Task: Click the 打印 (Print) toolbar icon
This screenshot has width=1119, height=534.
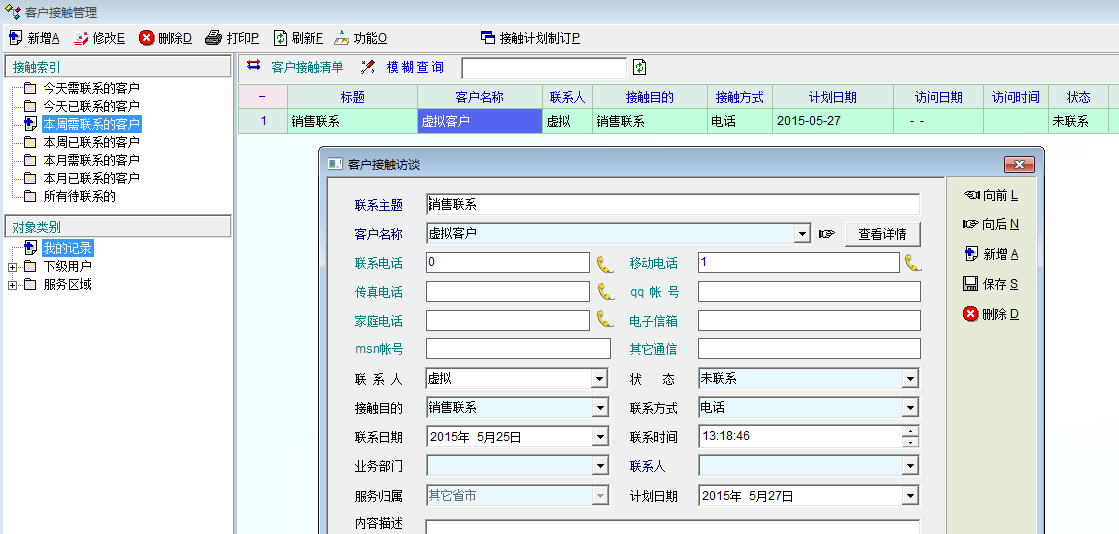Action: pyautogui.click(x=213, y=38)
